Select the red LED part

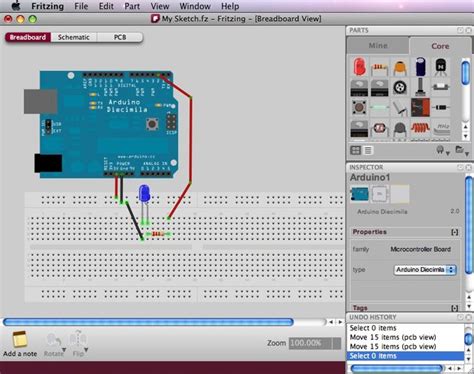click(359, 67)
